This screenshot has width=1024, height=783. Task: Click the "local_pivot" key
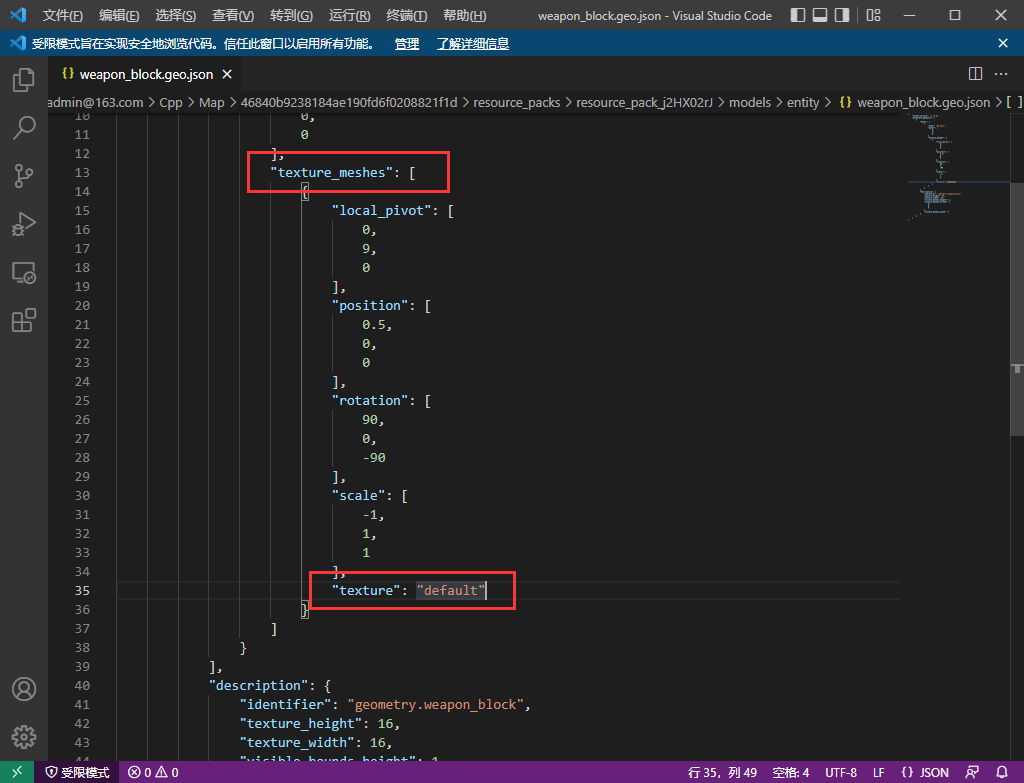381,210
